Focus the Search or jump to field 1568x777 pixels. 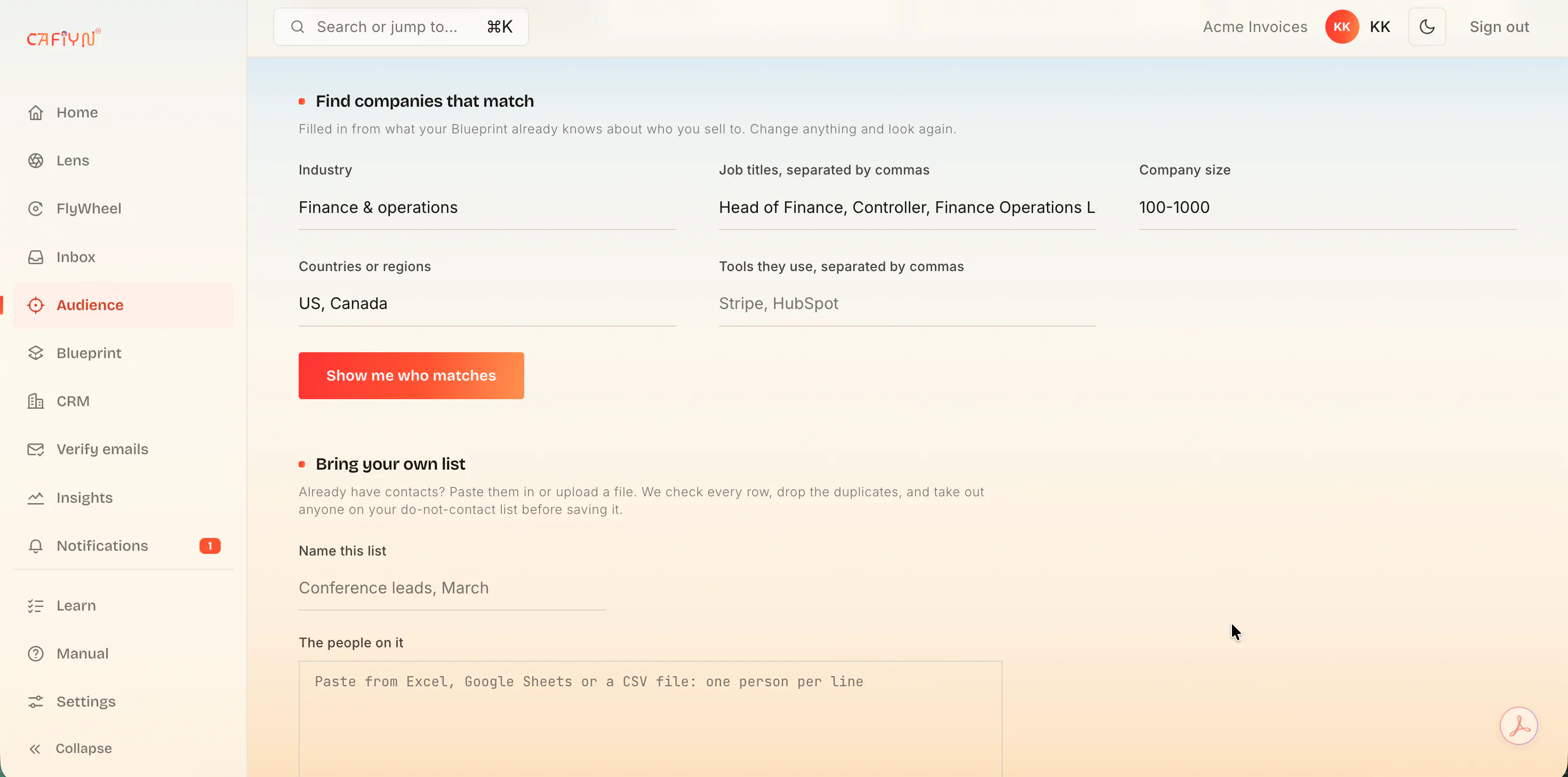[x=401, y=27]
